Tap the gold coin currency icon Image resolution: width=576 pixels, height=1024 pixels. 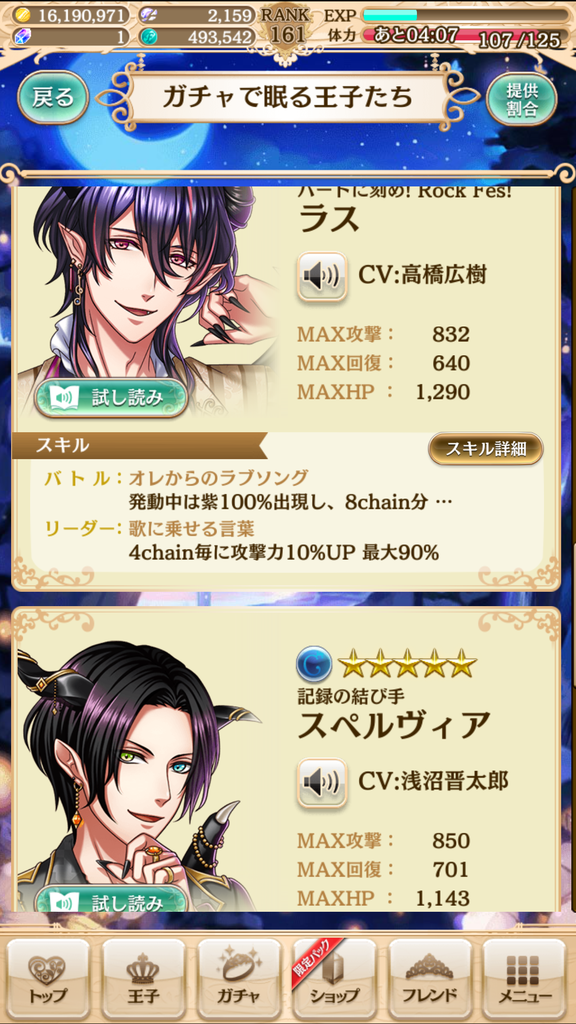(x=20, y=14)
